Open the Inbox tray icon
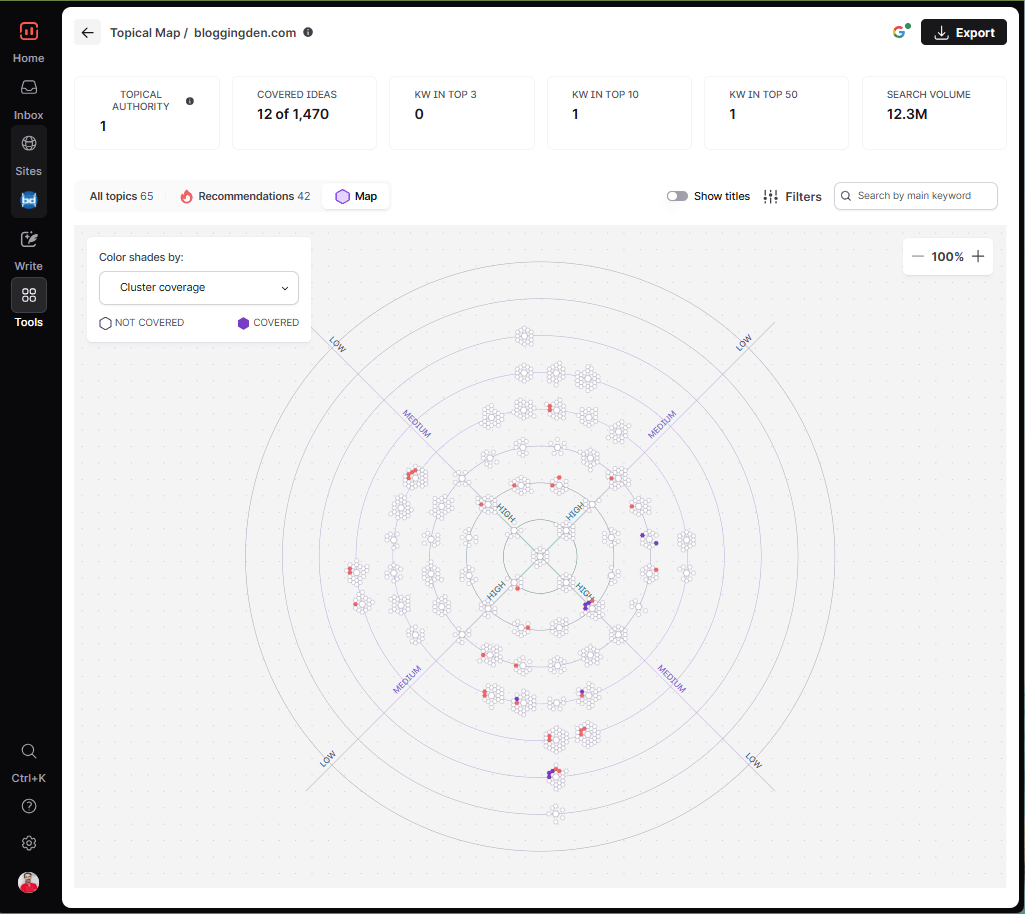The width and height of the screenshot is (1025, 914). point(29,88)
